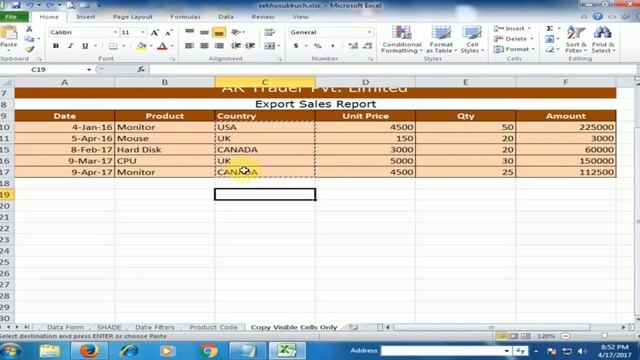
Task: Select the cell containing Hard Disk
Action: click(x=164, y=149)
